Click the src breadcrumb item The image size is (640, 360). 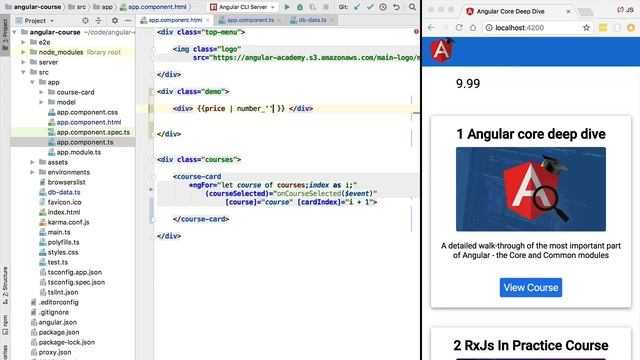77,7
